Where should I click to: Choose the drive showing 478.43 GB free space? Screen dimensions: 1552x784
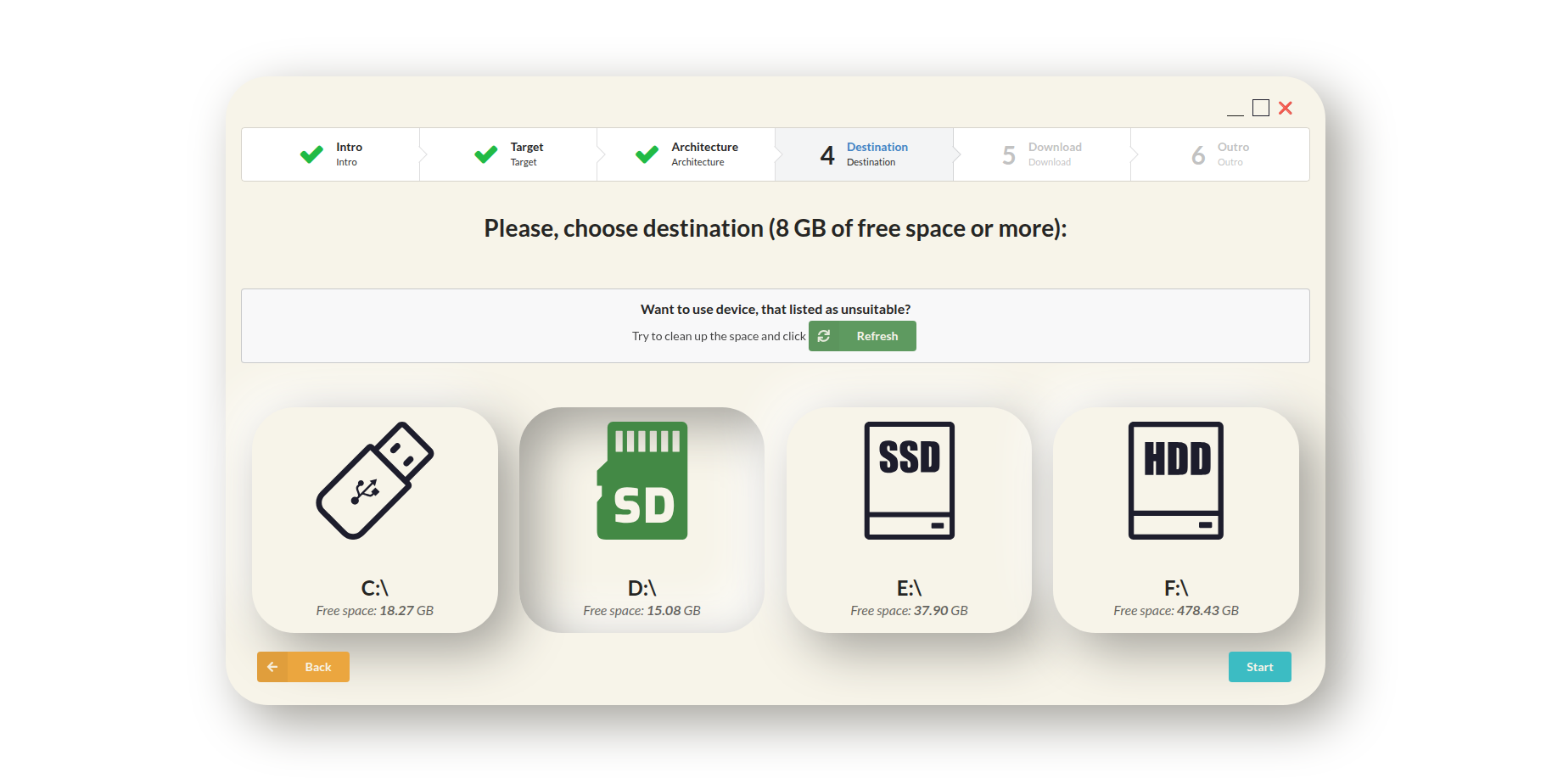tap(1175, 520)
